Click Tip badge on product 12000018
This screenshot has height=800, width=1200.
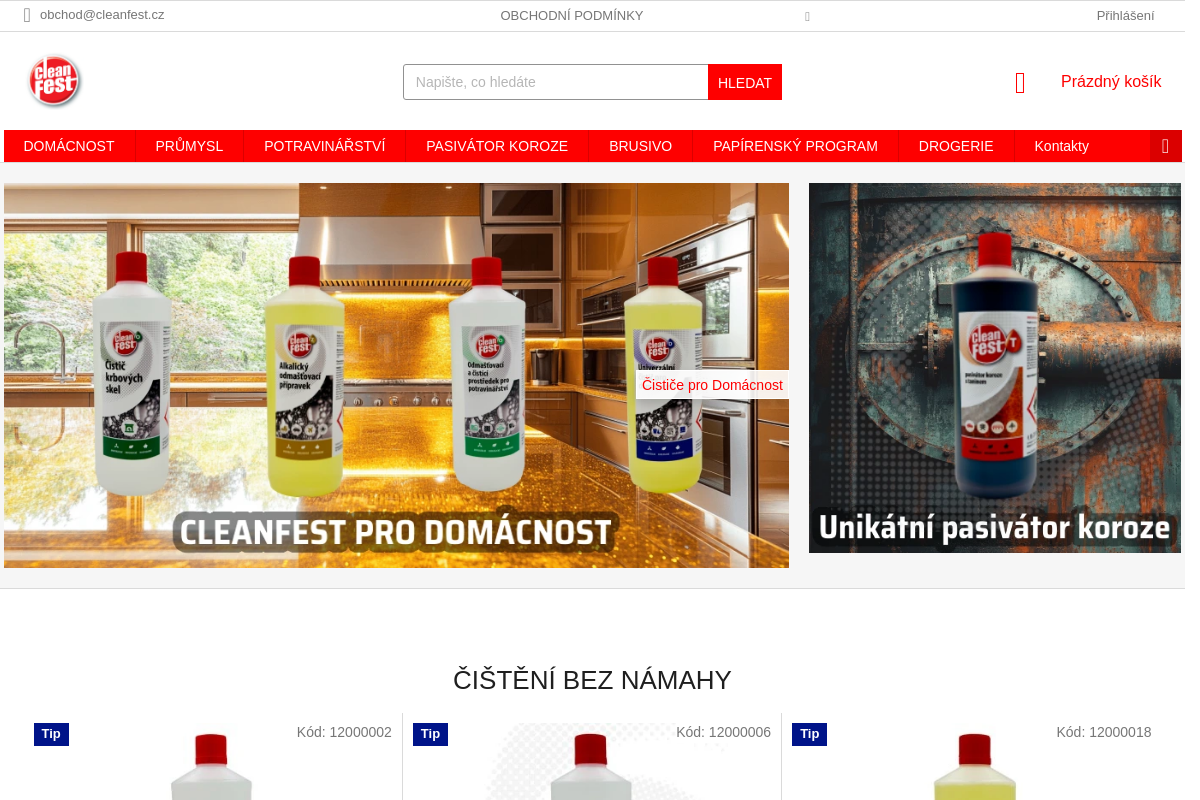(x=809, y=734)
